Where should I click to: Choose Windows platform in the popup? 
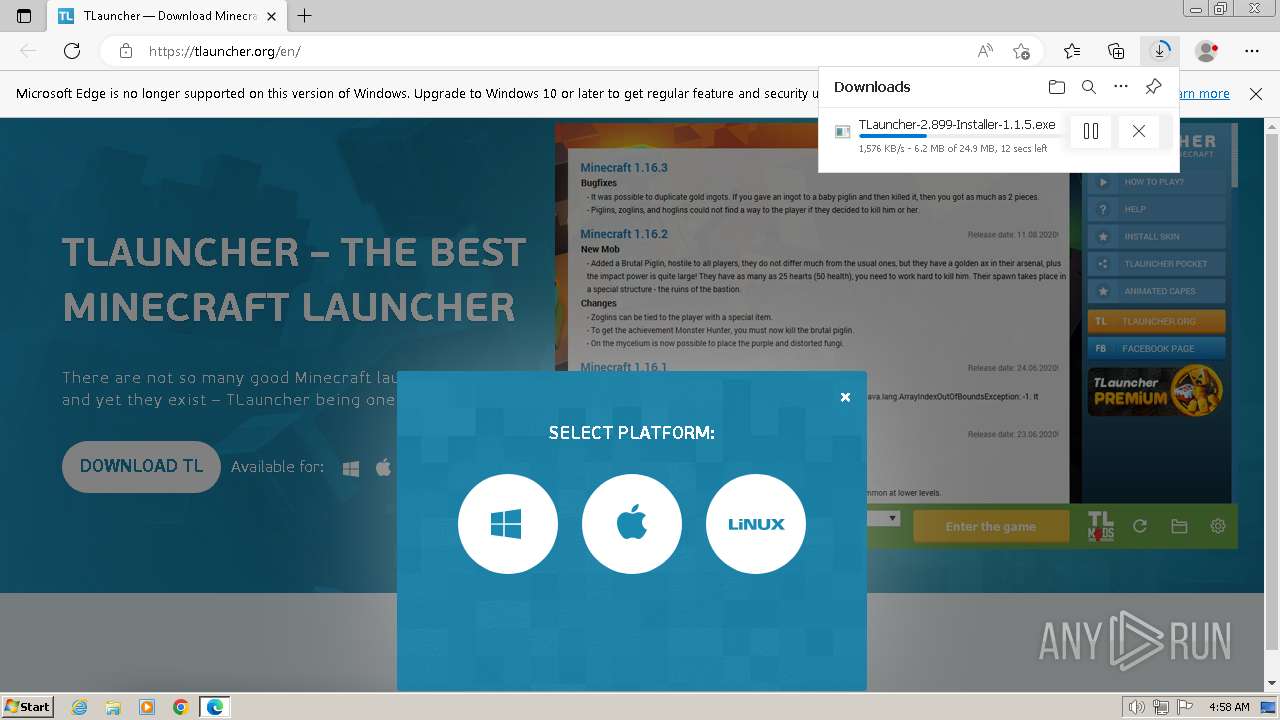tap(508, 524)
